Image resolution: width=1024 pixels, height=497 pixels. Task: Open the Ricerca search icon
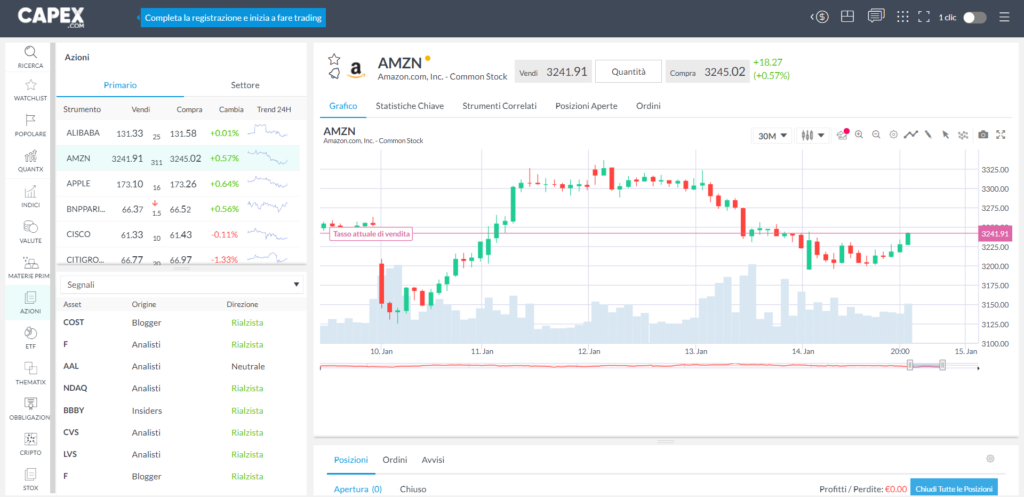click(x=31, y=57)
